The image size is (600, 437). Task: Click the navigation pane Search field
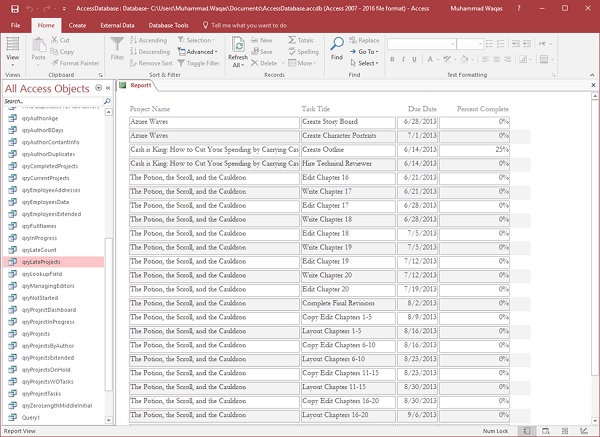(50, 101)
